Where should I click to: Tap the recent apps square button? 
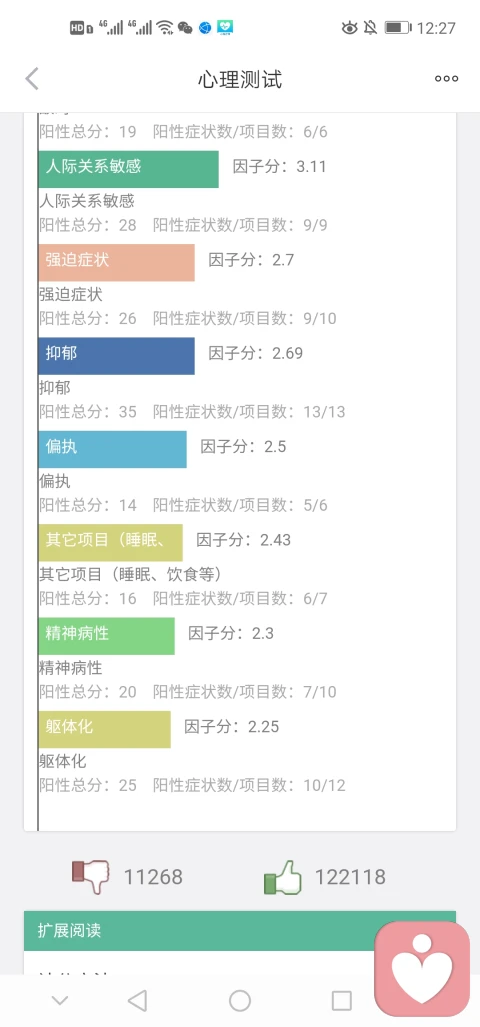(342, 1000)
